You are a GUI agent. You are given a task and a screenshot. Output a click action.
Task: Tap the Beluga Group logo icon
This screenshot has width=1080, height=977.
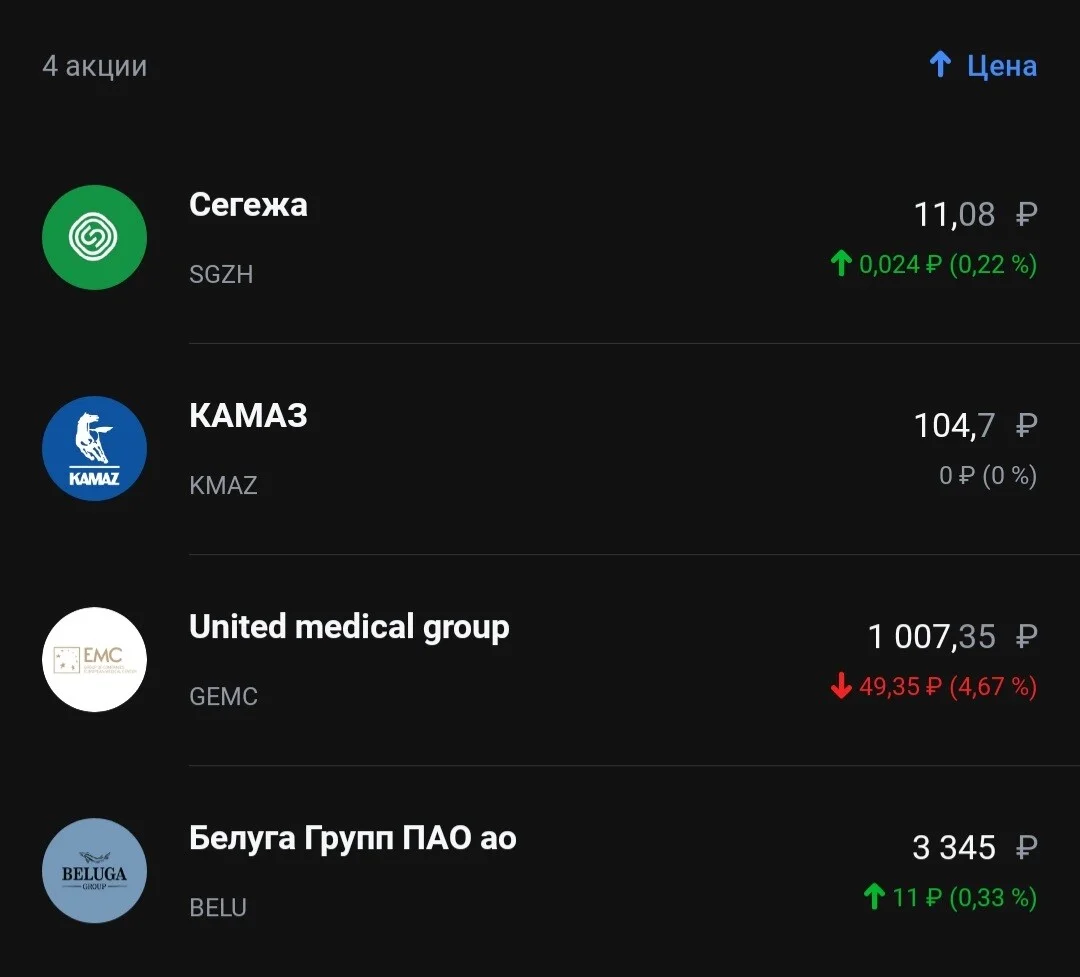tap(94, 870)
